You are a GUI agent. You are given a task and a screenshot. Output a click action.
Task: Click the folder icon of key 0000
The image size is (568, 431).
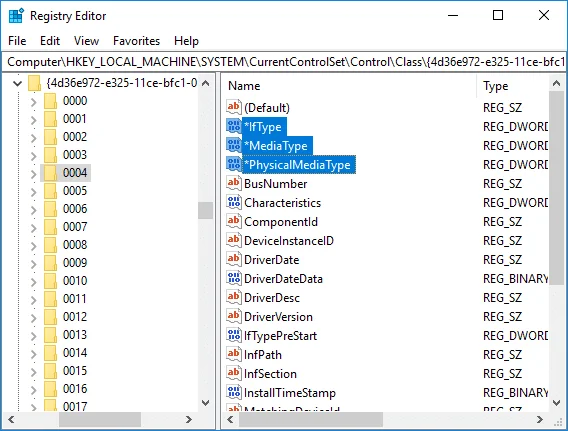(x=50, y=101)
